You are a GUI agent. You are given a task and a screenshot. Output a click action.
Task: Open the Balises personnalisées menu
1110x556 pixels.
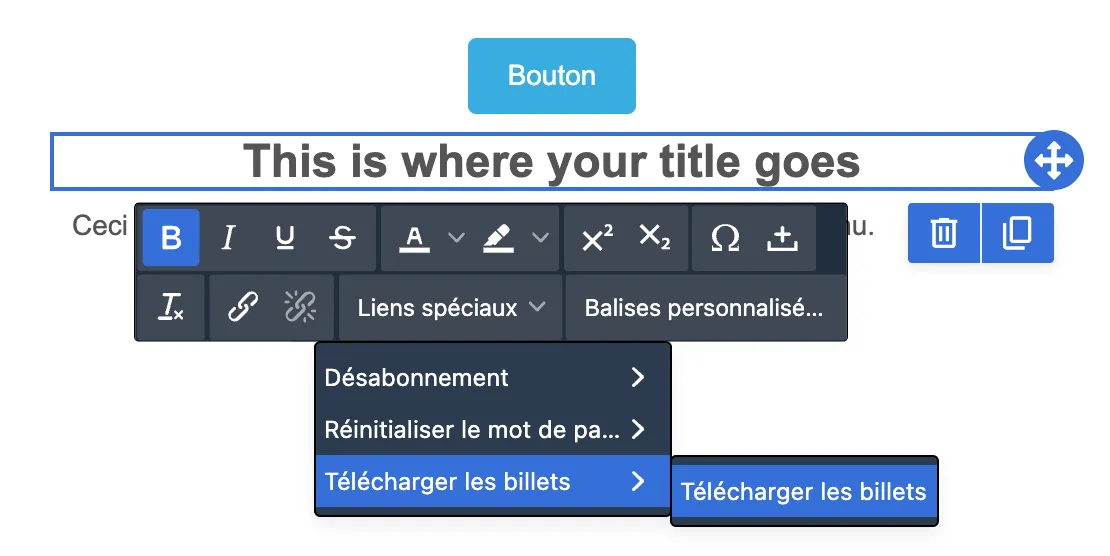[704, 308]
